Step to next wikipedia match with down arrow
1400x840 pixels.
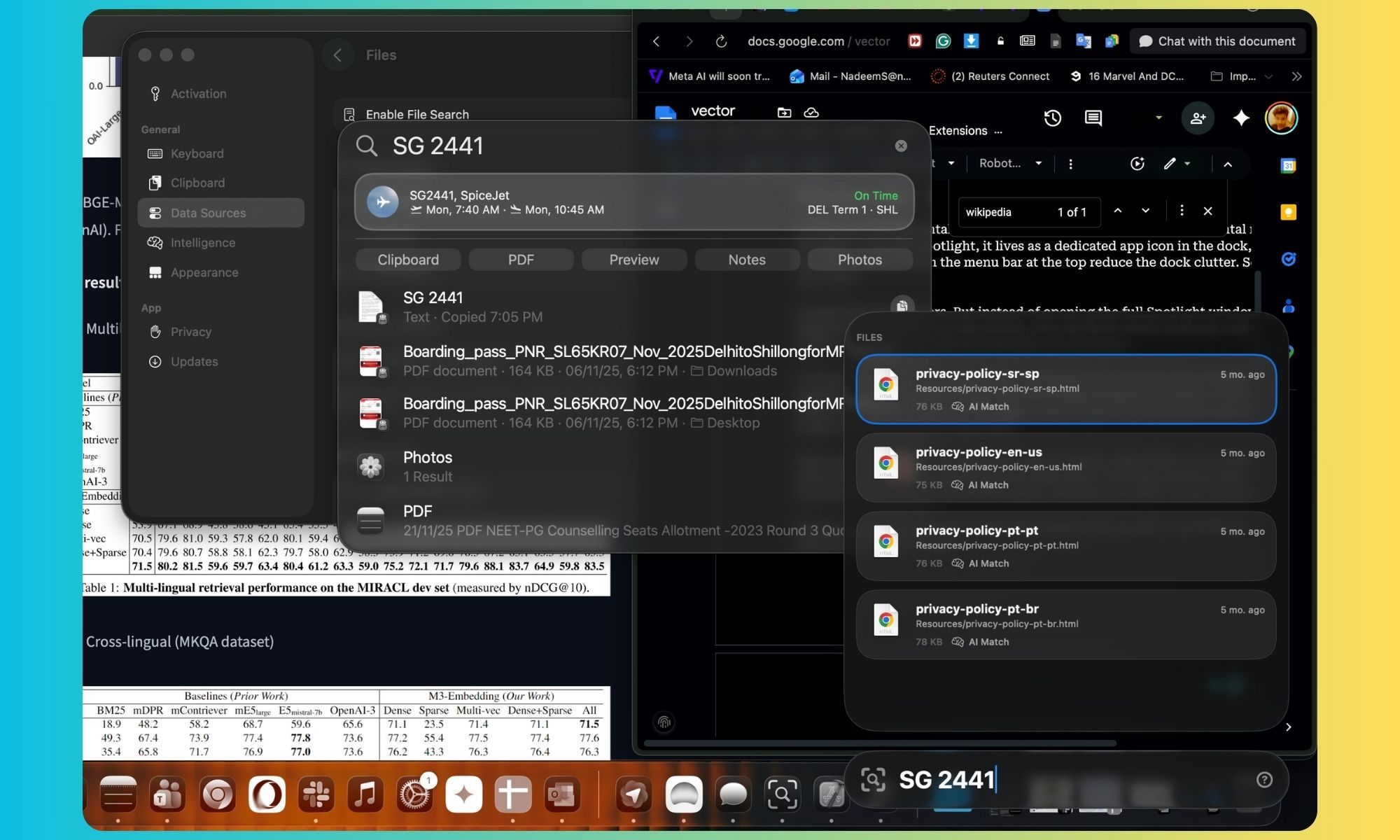pos(1145,211)
